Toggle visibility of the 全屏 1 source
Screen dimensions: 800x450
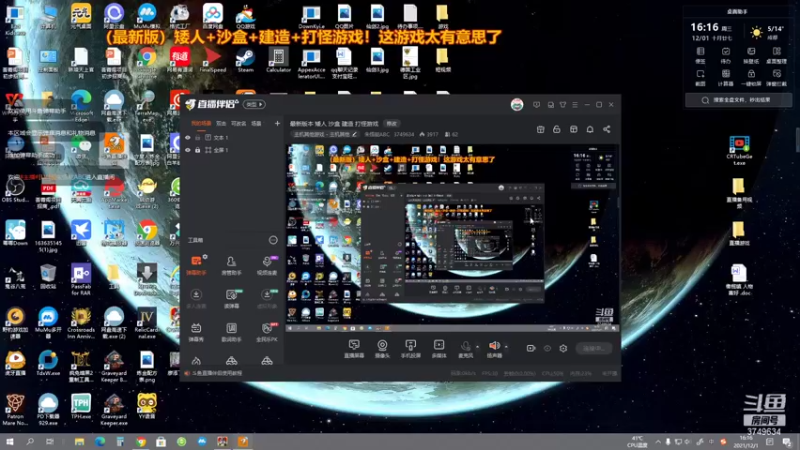(x=188, y=150)
